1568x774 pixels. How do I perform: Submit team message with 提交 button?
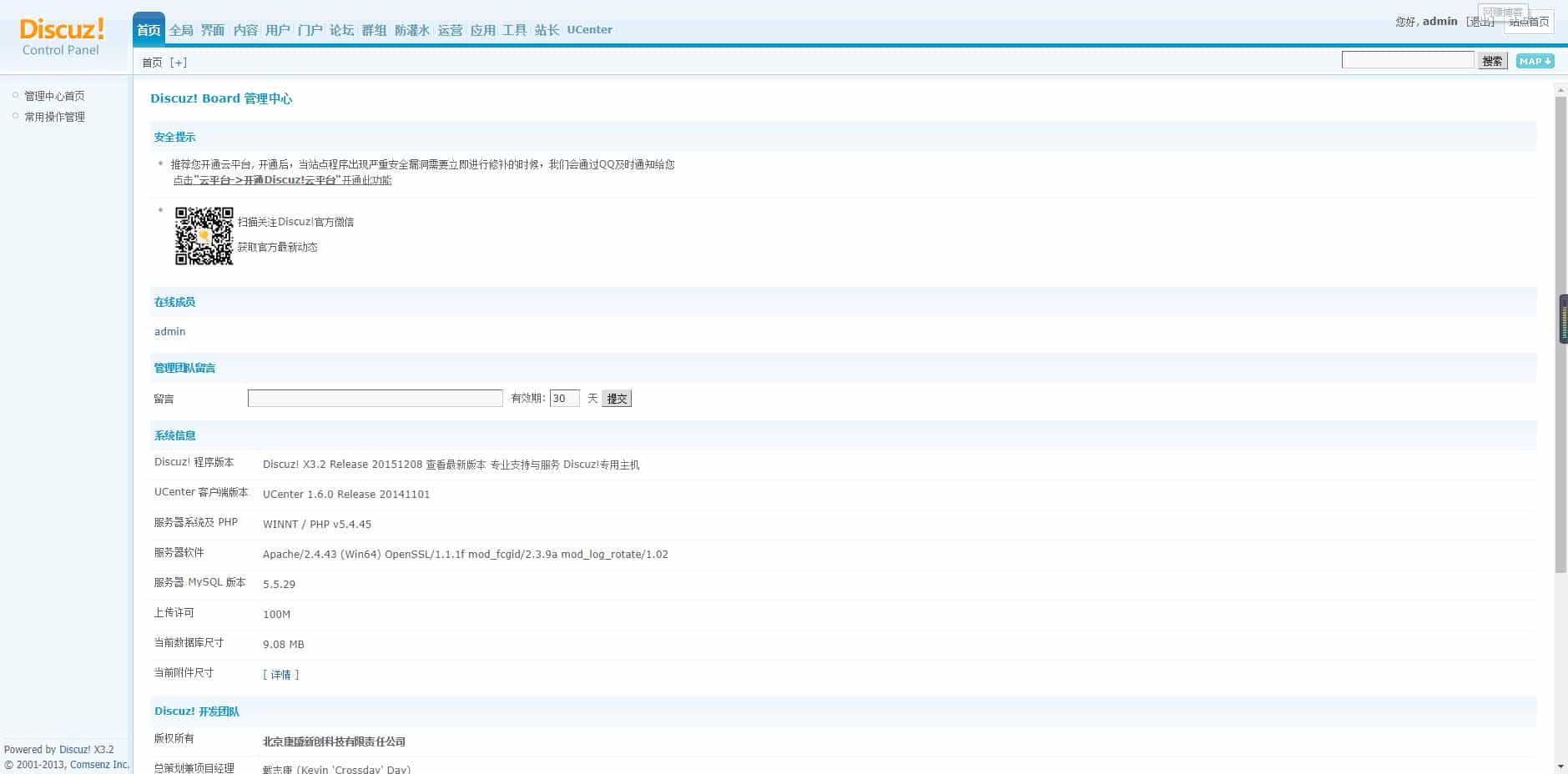617,399
